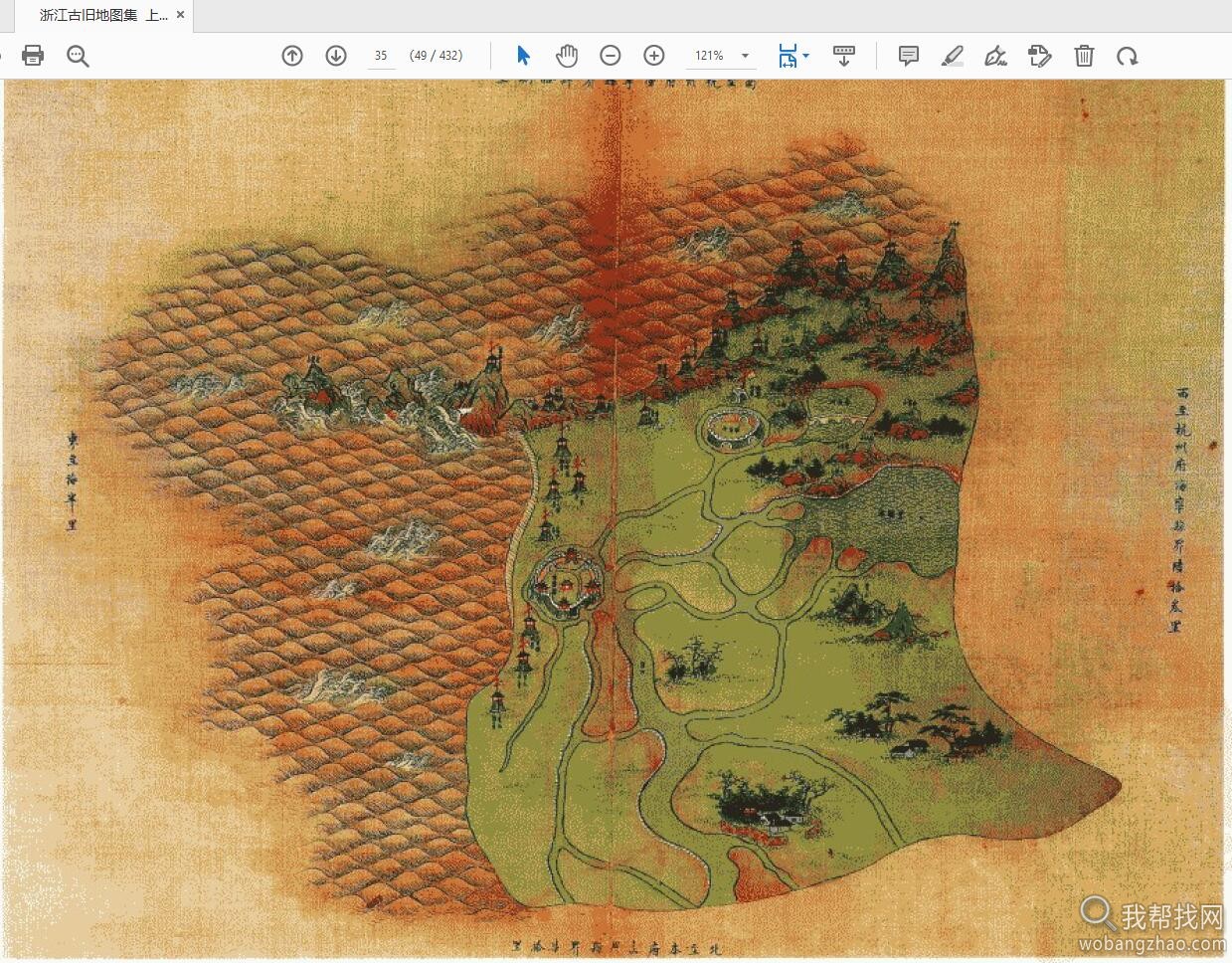Open the read mode keyboard-style icon

click(844, 56)
